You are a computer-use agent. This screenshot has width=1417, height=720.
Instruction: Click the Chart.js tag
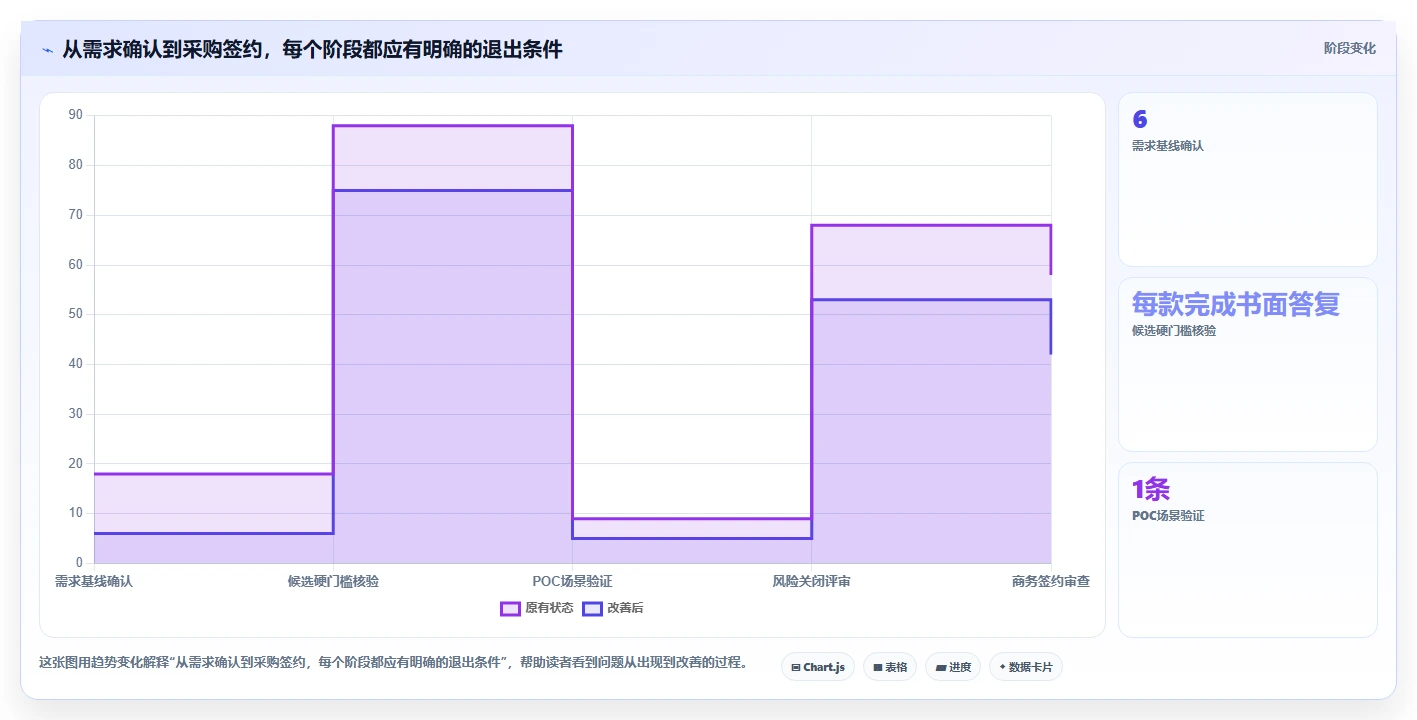[817, 667]
